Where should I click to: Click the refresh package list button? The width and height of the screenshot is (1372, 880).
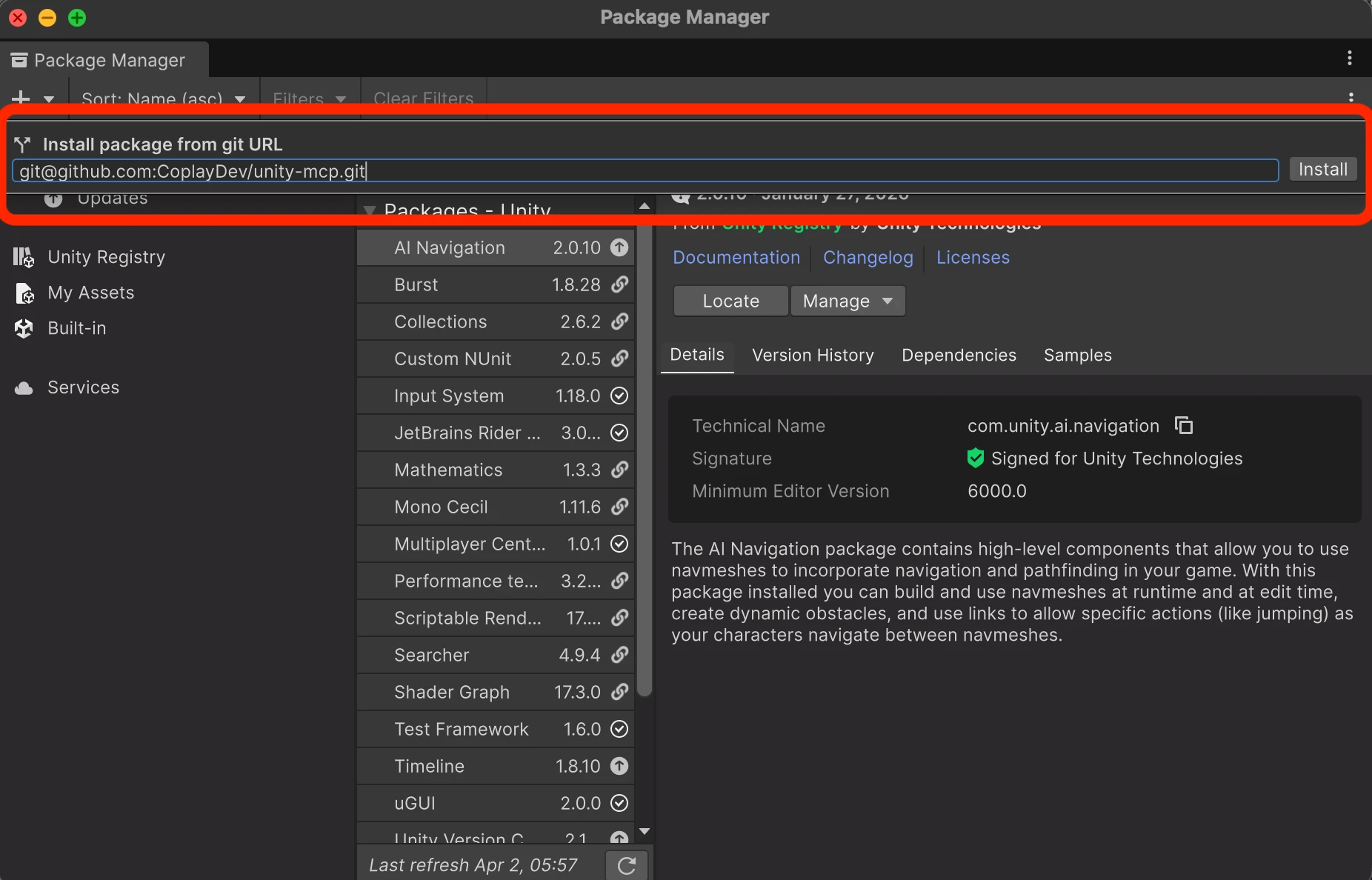(x=627, y=865)
